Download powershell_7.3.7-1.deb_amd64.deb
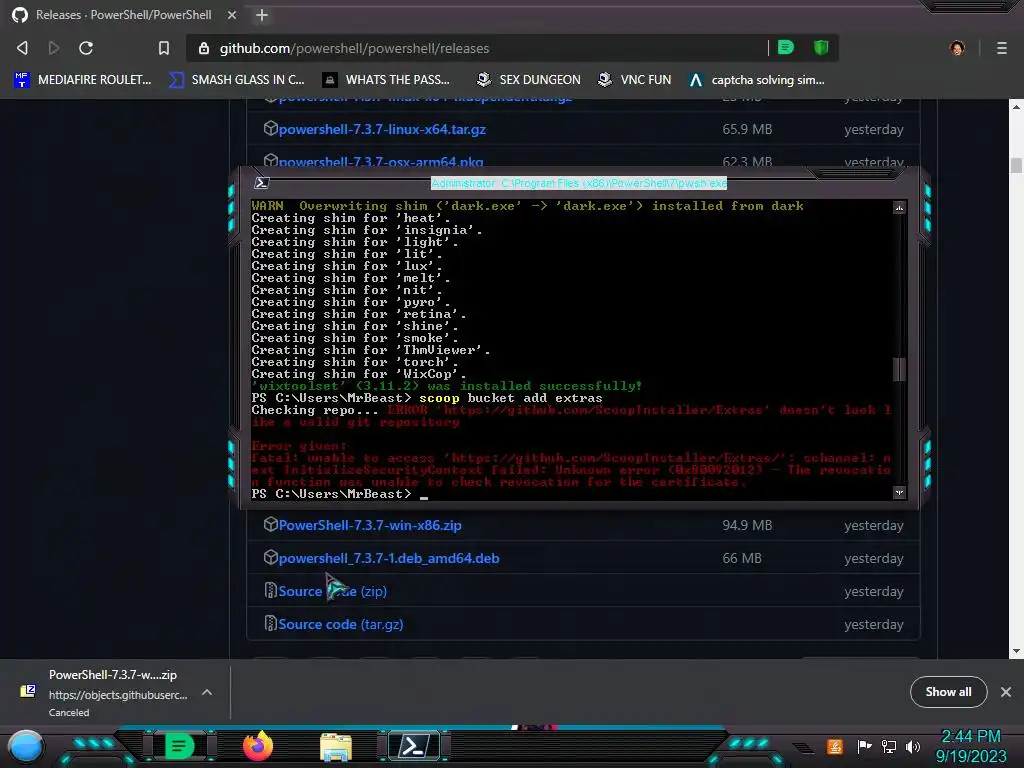This screenshot has height=768, width=1024. tap(389, 558)
